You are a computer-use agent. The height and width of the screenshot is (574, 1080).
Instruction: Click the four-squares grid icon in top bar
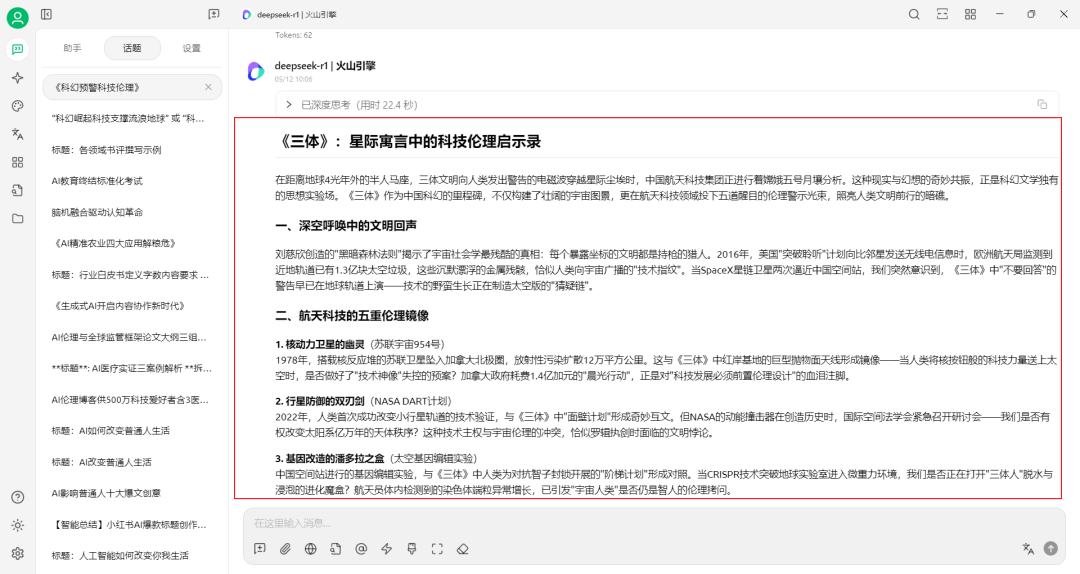point(970,14)
